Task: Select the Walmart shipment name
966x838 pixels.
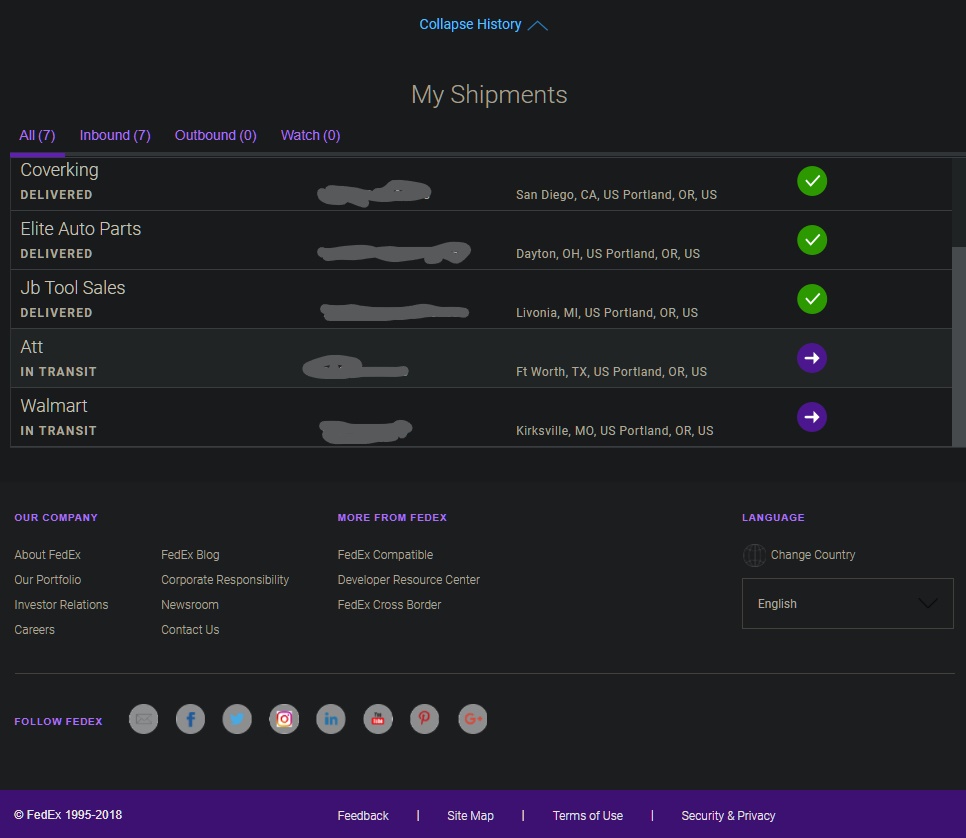Action: [54, 406]
